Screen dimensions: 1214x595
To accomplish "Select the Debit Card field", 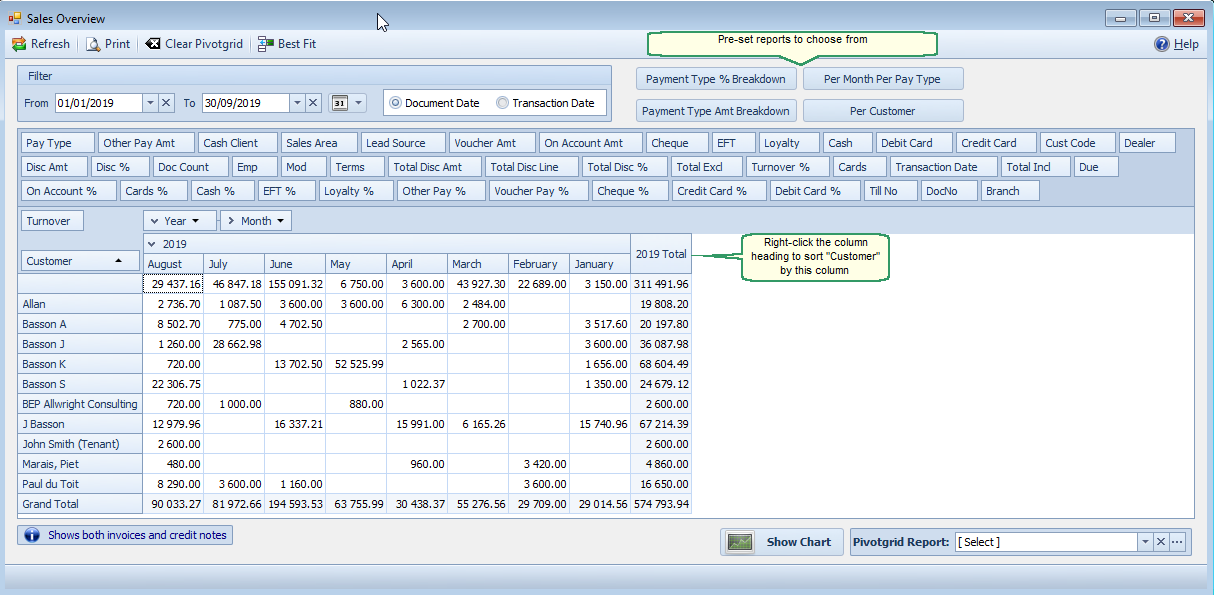I will [914, 143].
